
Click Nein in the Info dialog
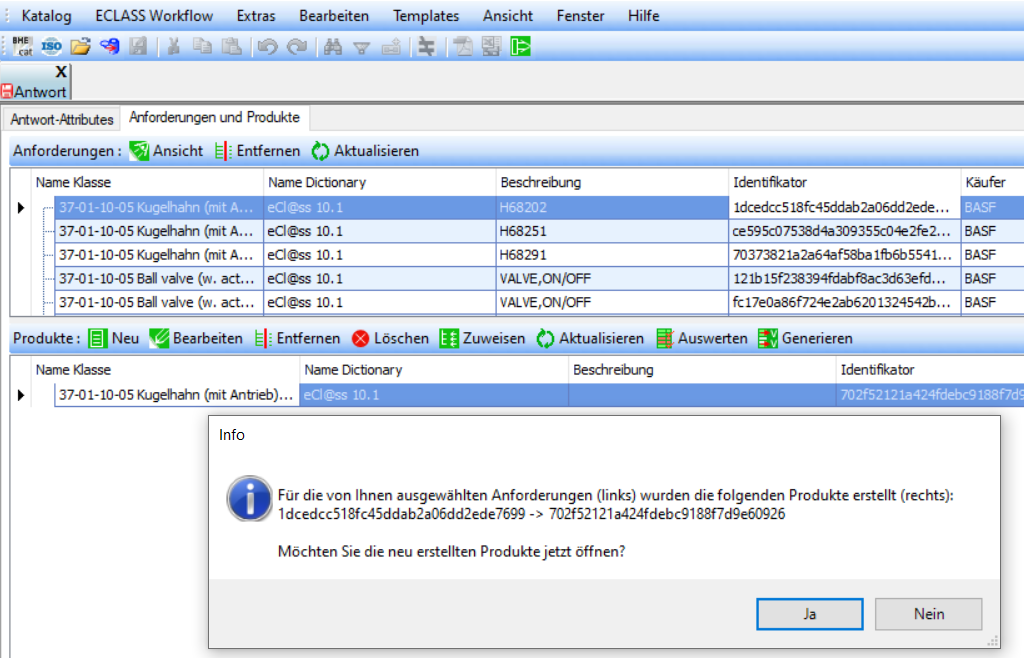pos(928,614)
